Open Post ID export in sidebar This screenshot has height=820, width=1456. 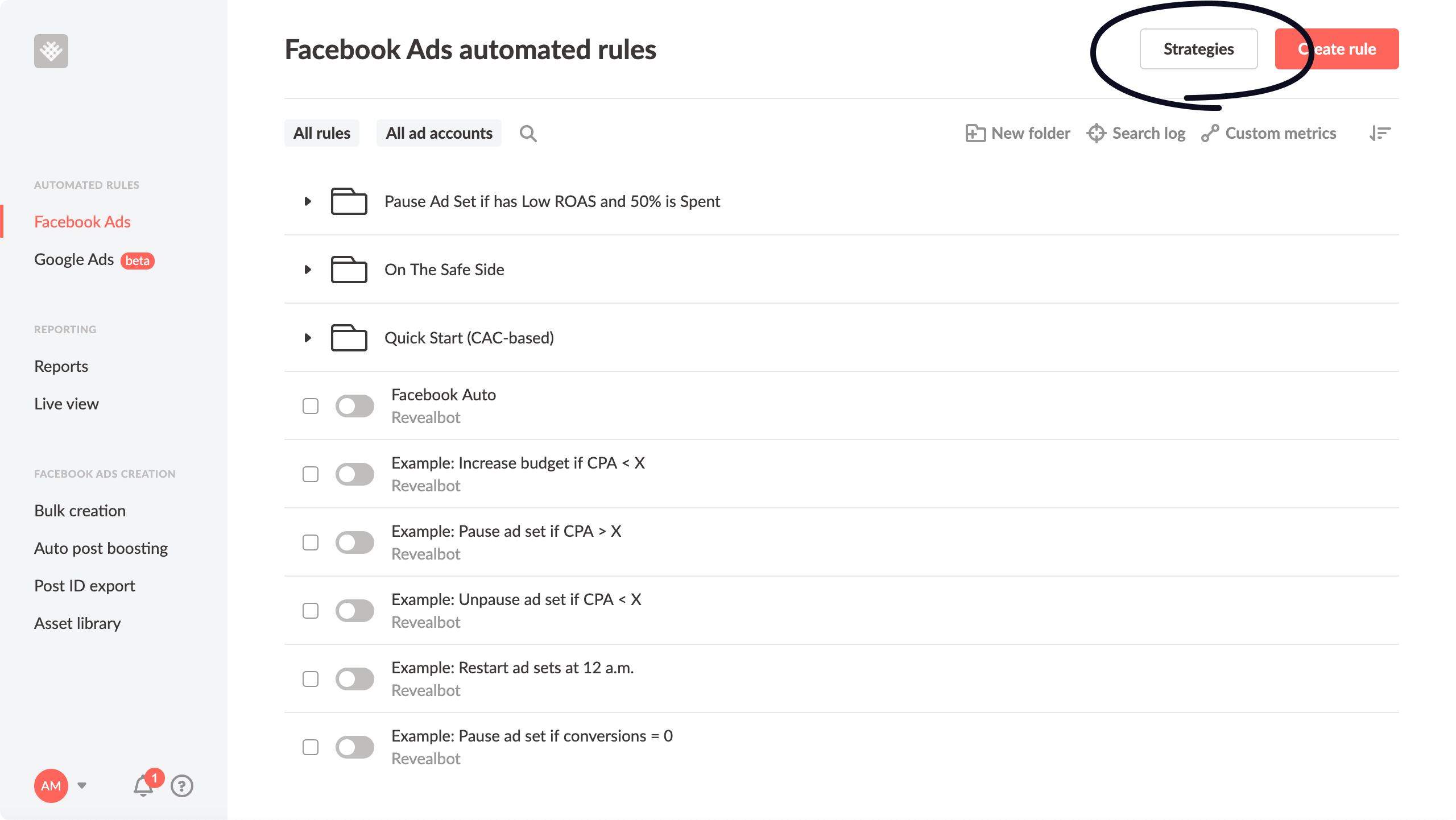(x=85, y=586)
